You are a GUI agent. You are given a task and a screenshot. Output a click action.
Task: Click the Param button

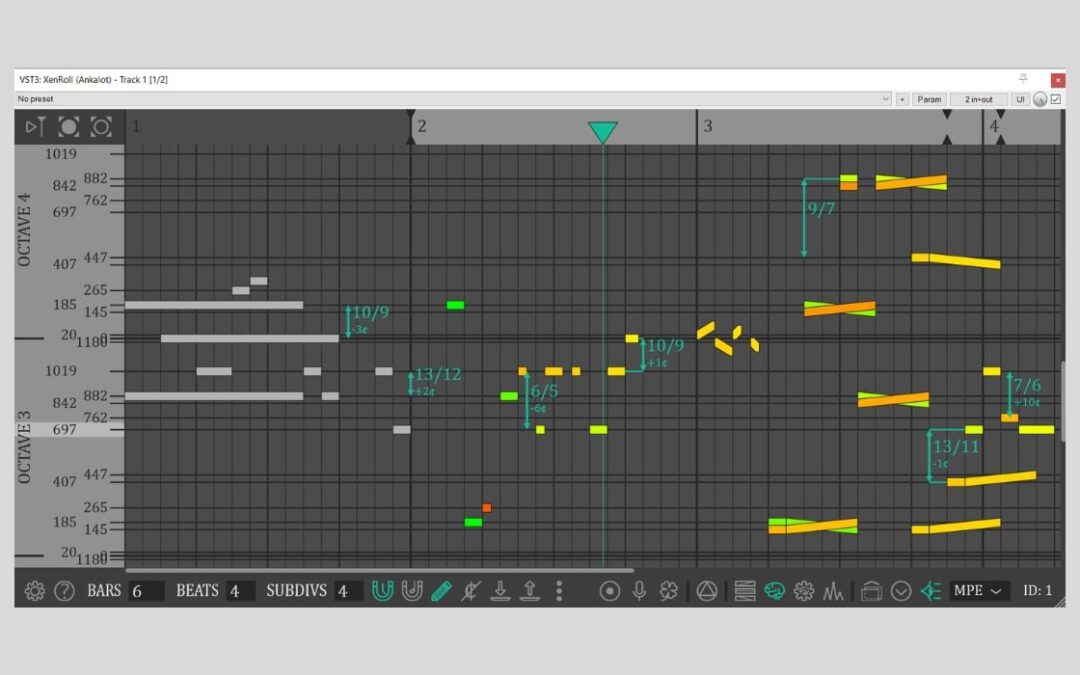[929, 99]
